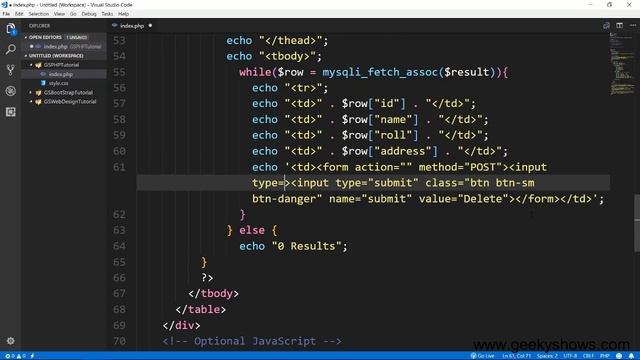Click the CSS file icon beside style.css

coord(43,83)
